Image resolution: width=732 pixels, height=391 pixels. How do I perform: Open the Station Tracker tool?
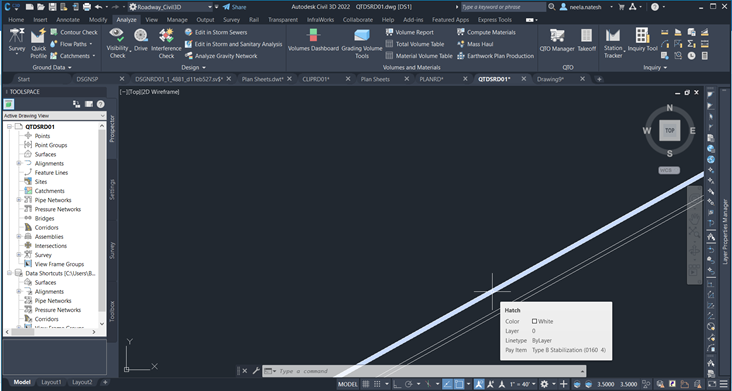[613, 43]
